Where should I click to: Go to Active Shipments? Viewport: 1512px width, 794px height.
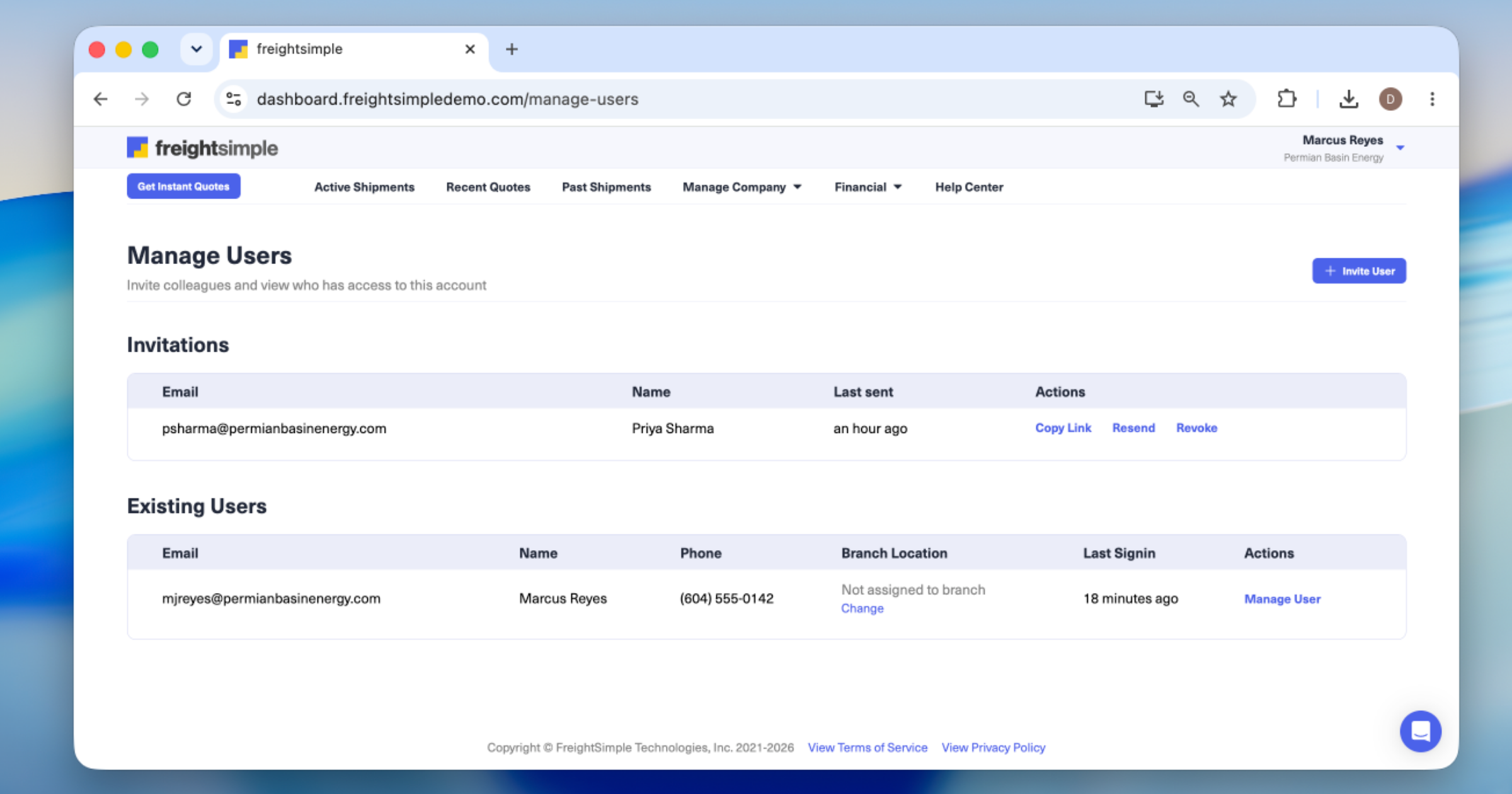click(364, 187)
